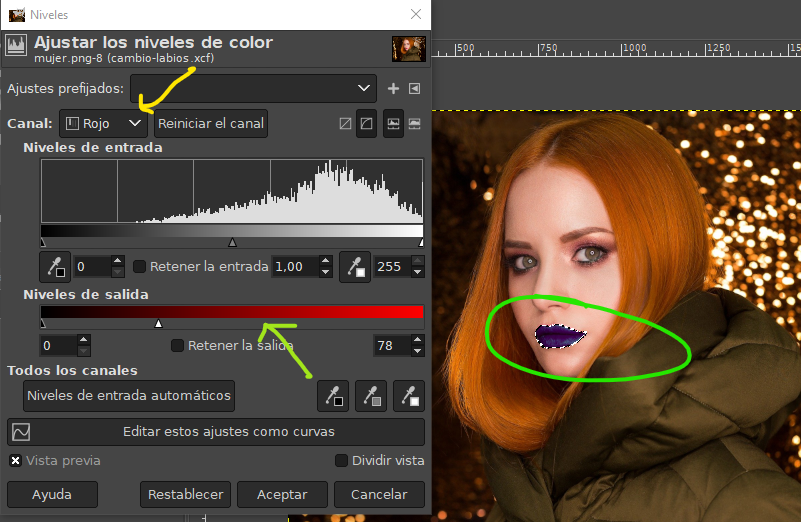The width and height of the screenshot is (801, 522).
Task: Increase the gamma value 1,00 with up arrow
Action: coord(325,262)
